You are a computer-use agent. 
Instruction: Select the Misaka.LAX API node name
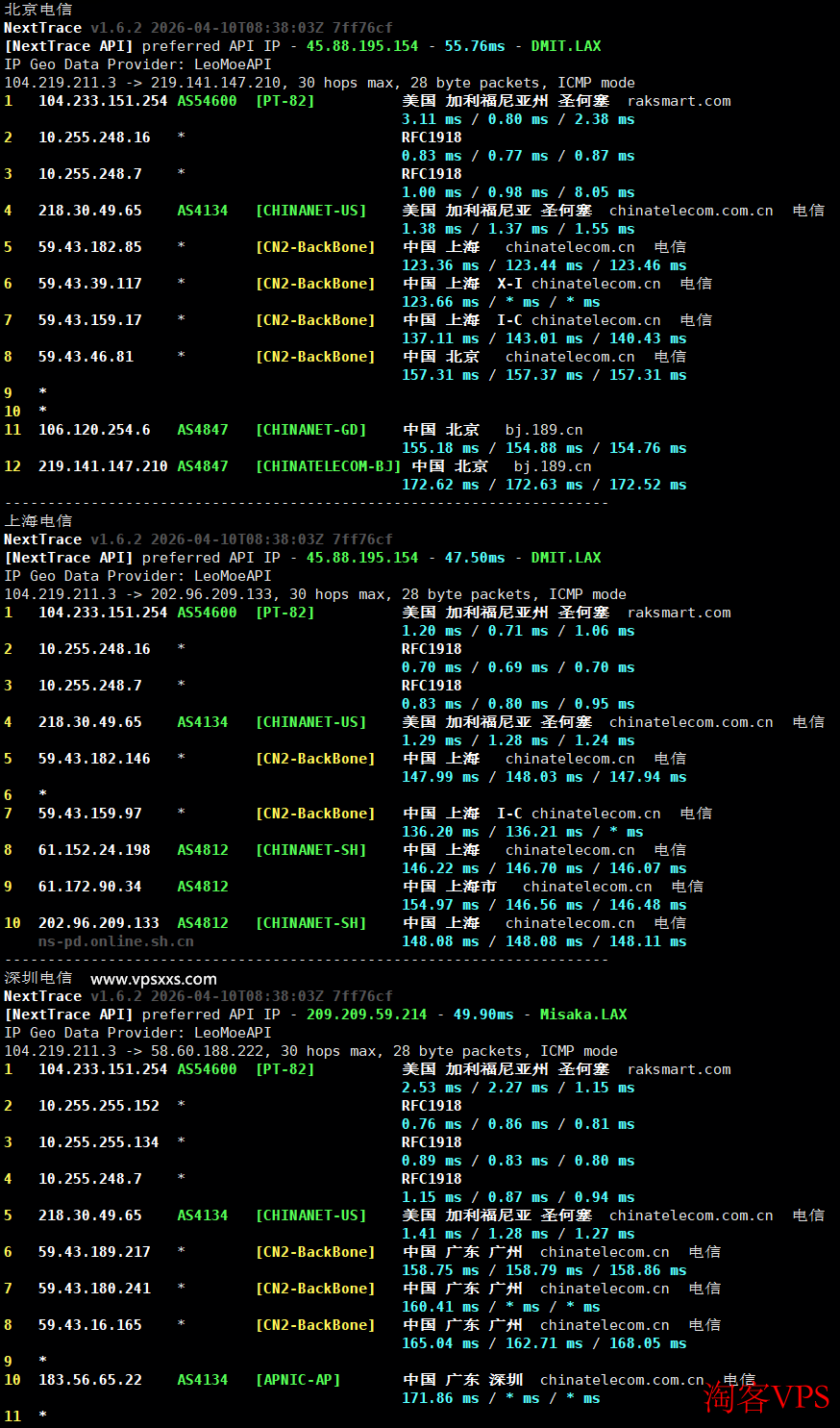[582, 1015]
